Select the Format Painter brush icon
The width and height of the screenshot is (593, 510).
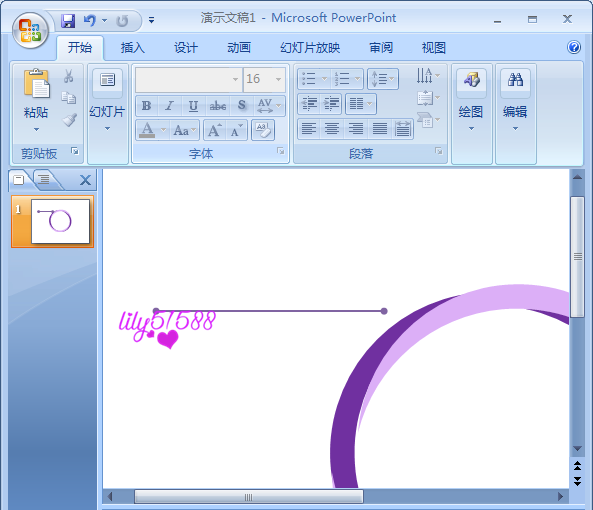click(x=69, y=120)
